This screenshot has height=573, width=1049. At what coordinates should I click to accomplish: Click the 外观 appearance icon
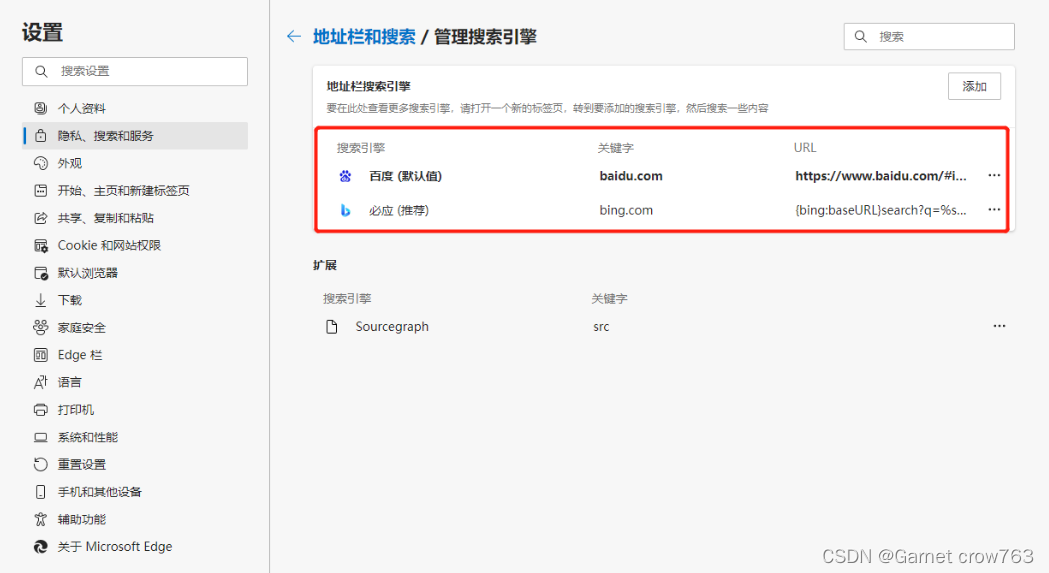pos(41,163)
